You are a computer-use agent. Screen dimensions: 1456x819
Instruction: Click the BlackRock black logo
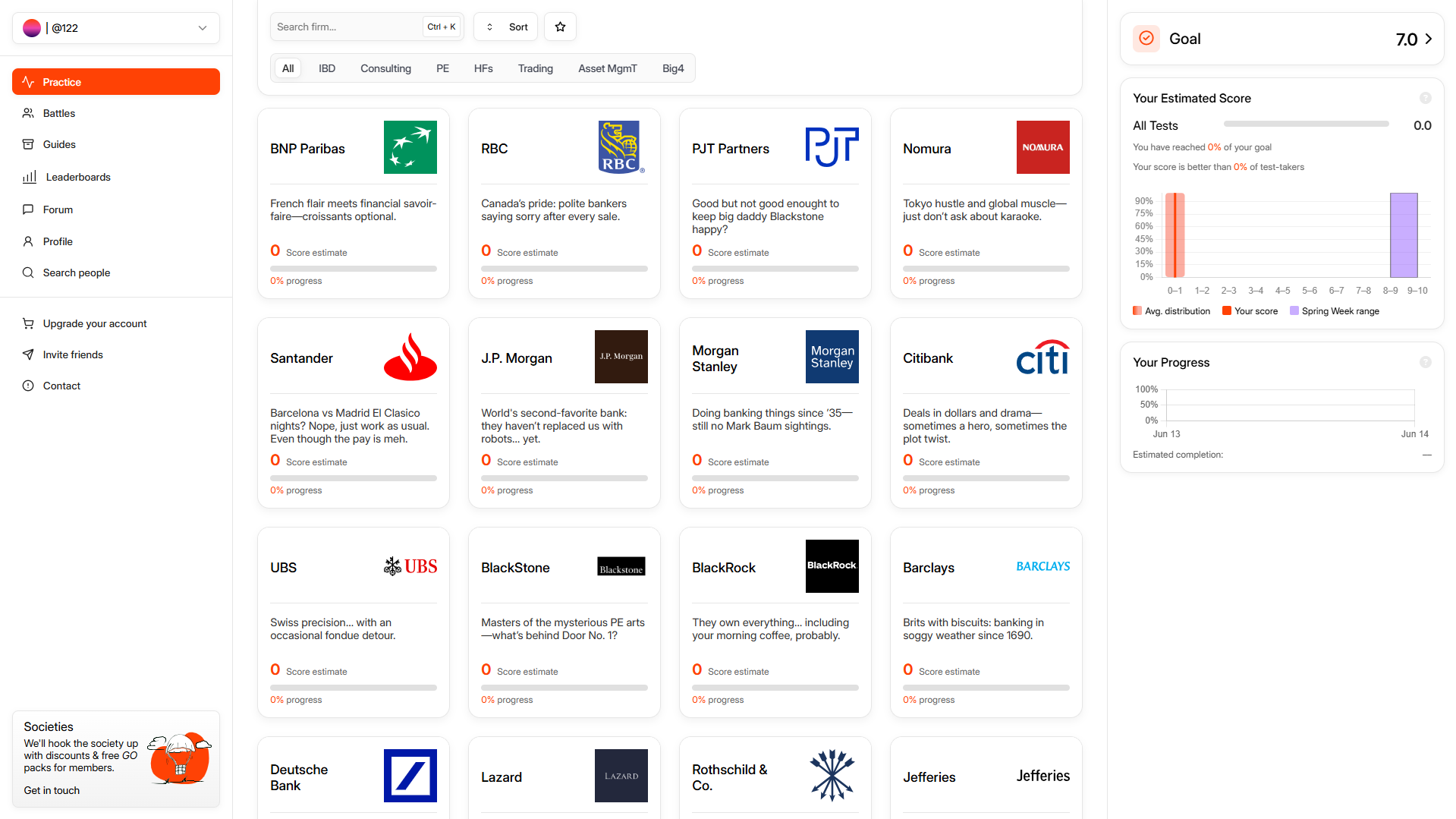pyautogui.click(x=832, y=566)
